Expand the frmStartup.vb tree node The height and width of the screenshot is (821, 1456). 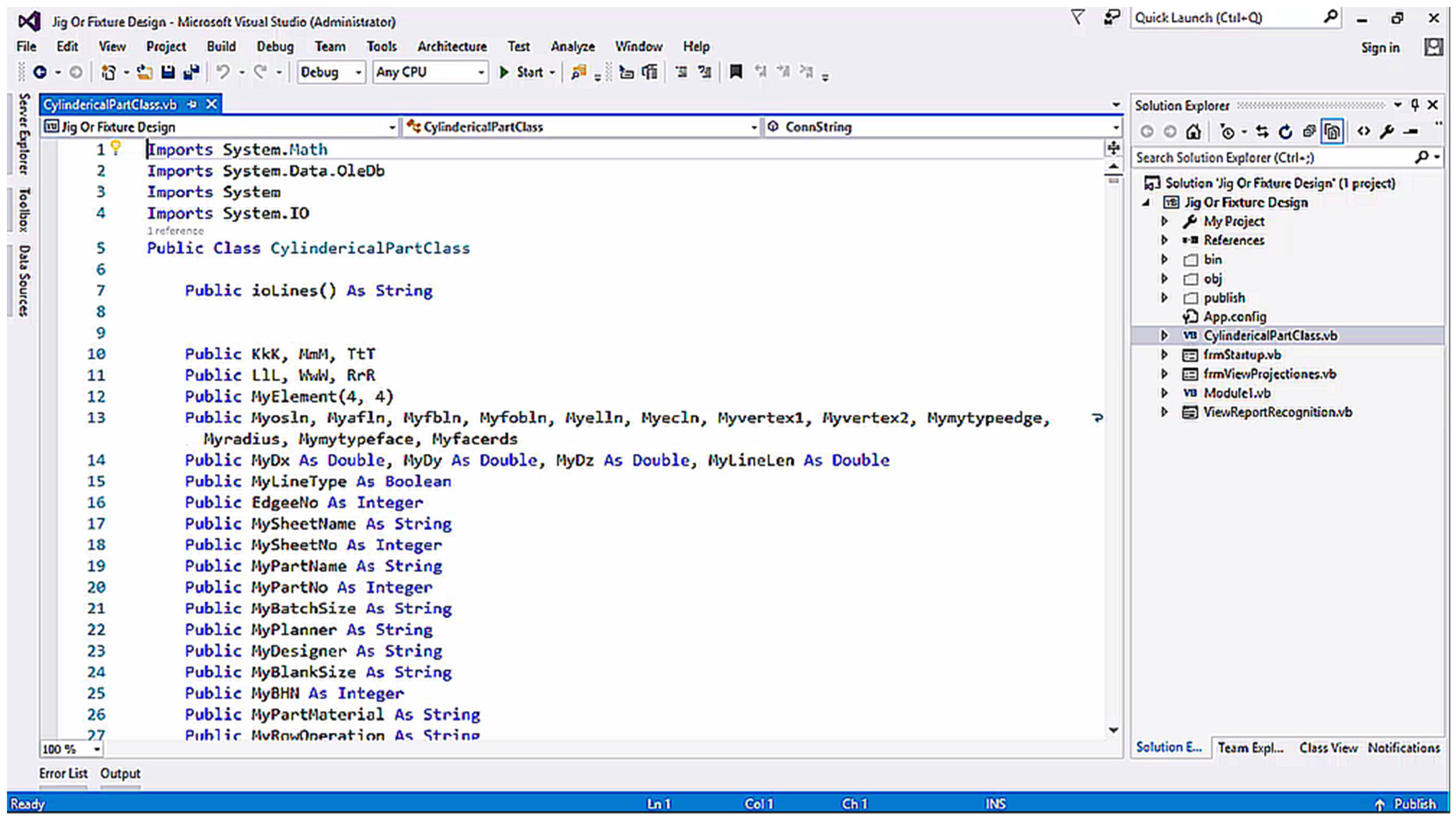(1164, 355)
